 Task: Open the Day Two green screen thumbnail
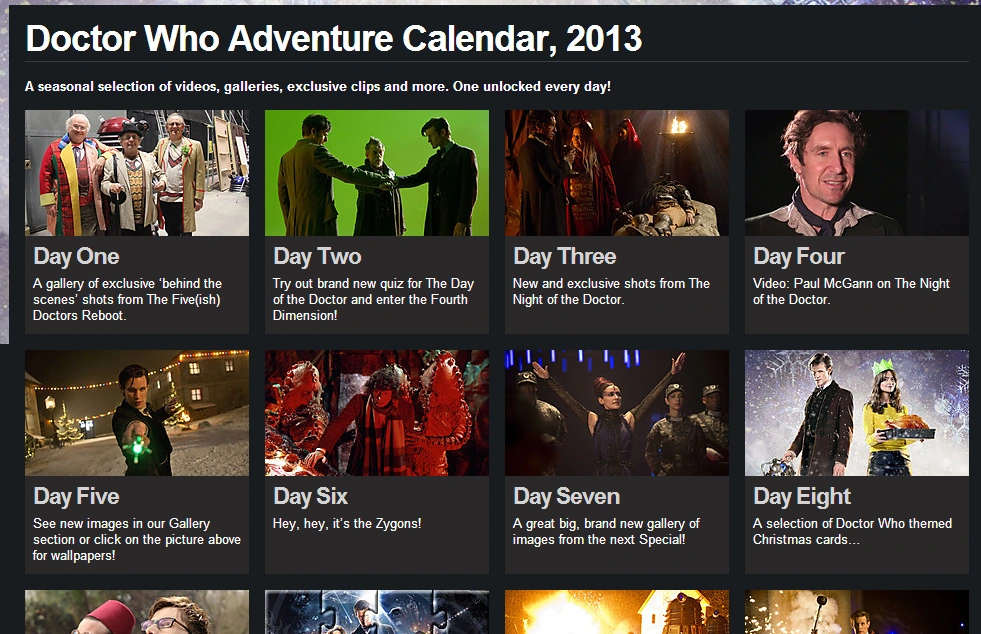click(x=377, y=173)
